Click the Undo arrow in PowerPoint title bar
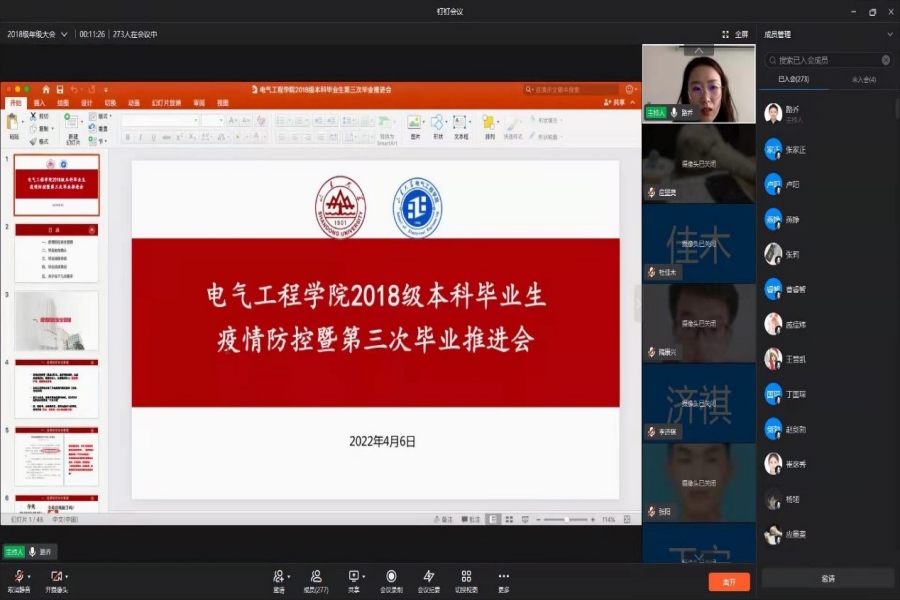900x600 pixels. [x=74, y=90]
